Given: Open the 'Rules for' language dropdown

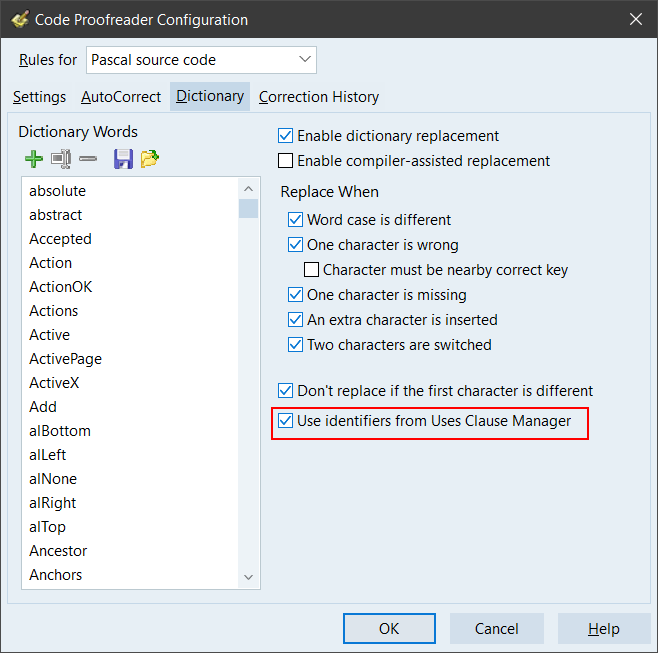Looking at the screenshot, I should click(201, 60).
